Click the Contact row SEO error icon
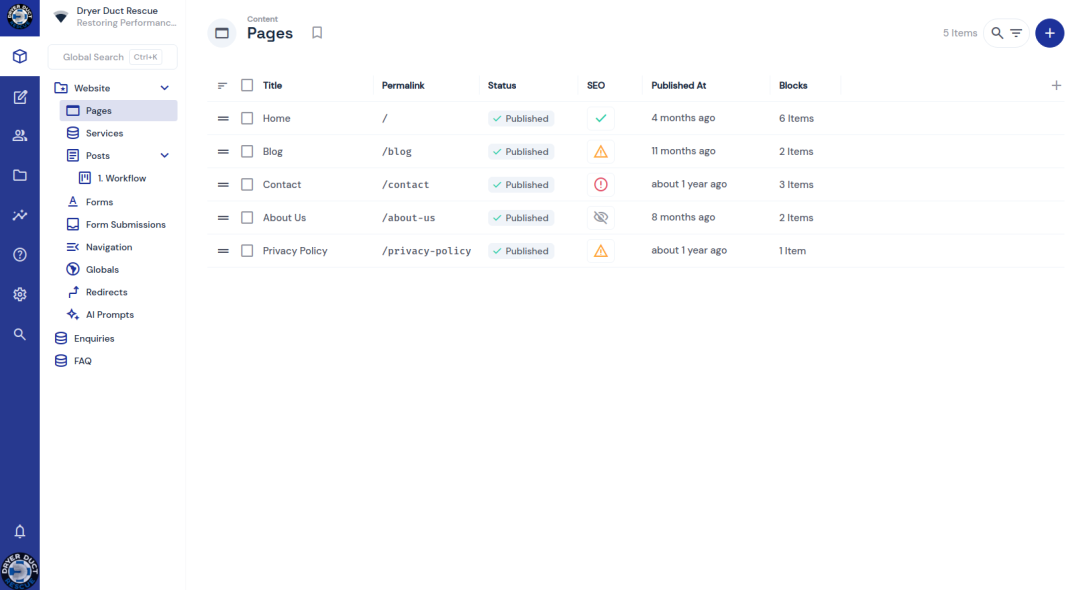The height and width of the screenshot is (590, 1085). click(600, 185)
